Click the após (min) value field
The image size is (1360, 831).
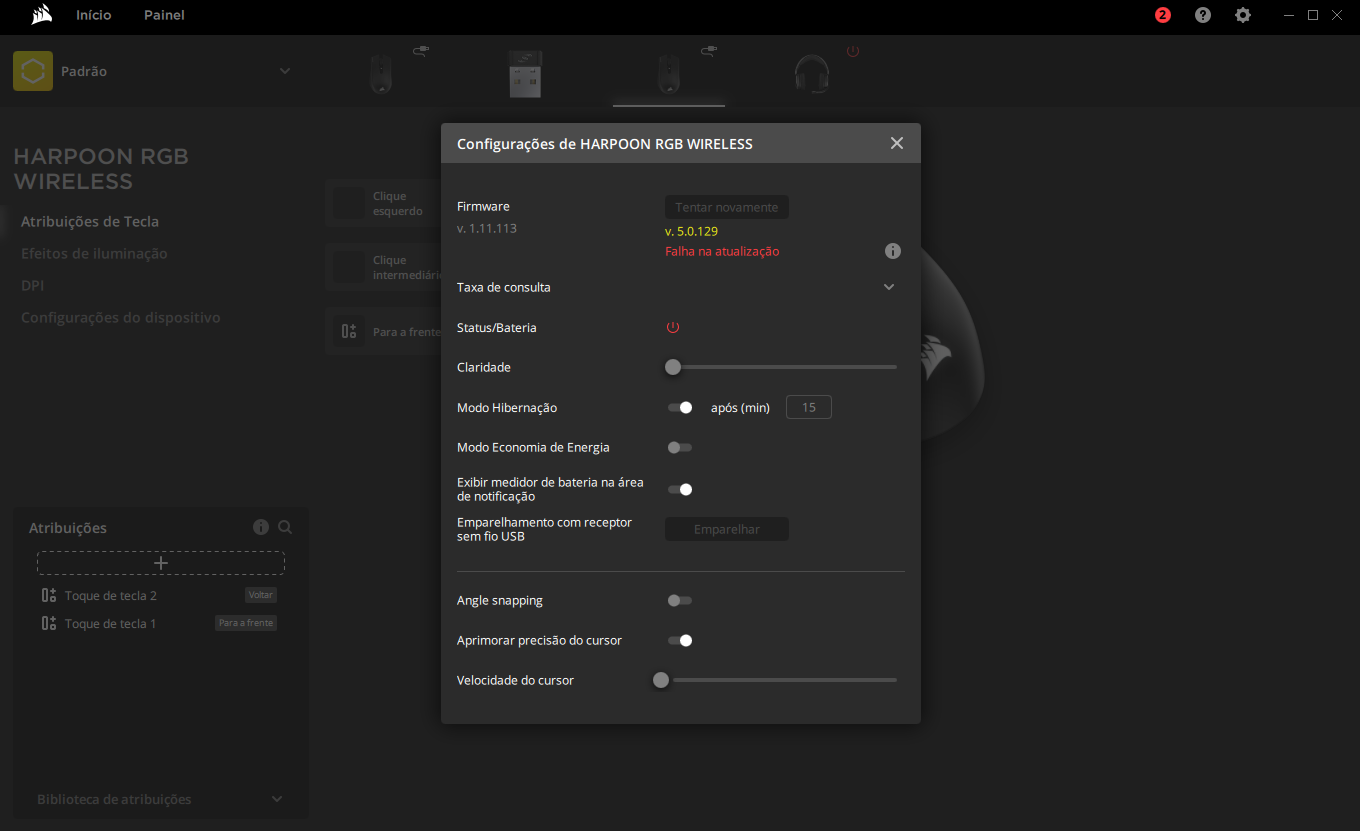pyautogui.click(x=809, y=407)
